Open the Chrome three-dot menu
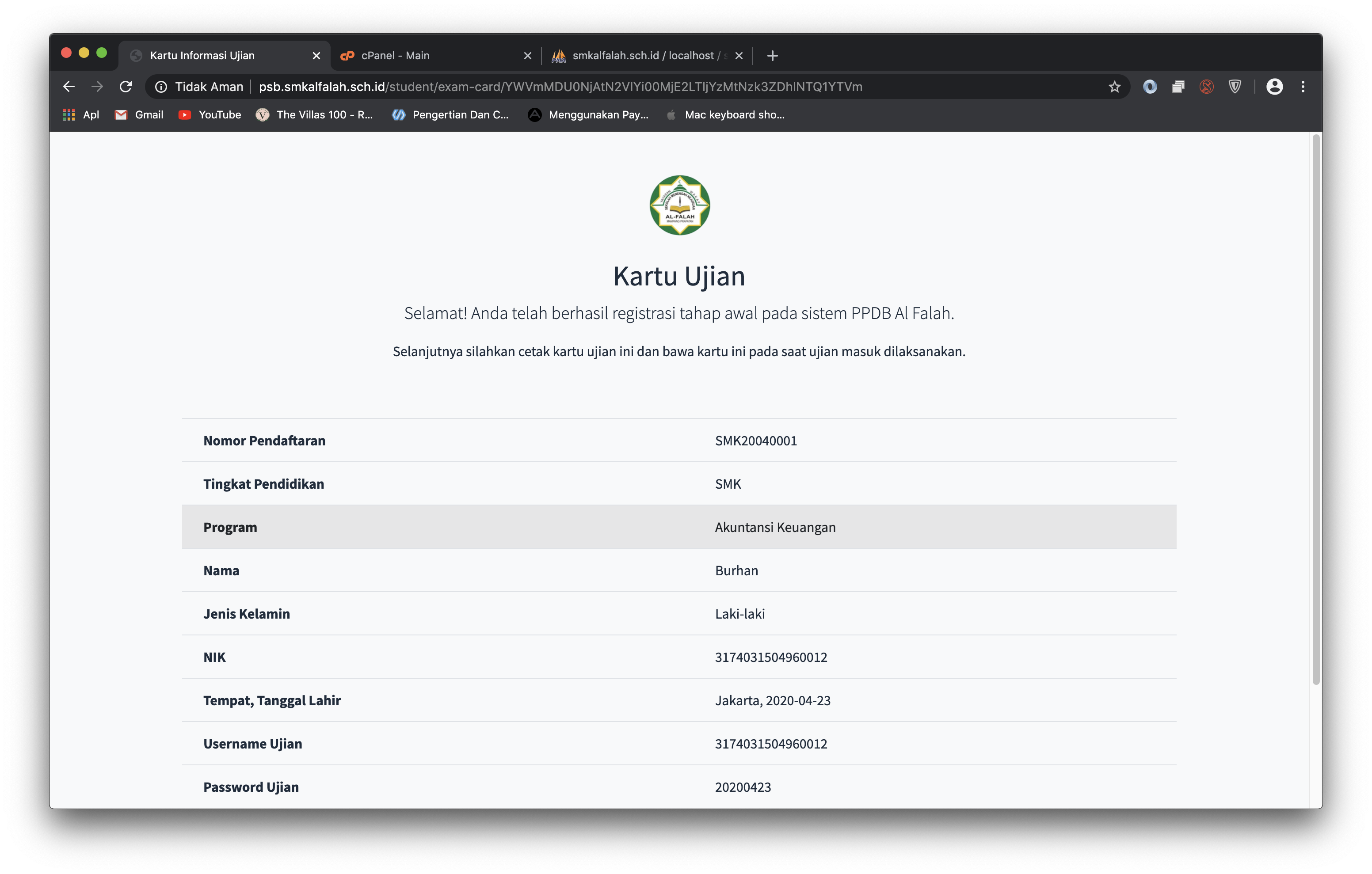This screenshot has height=874, width=1372. click(x=1303, y=87)
